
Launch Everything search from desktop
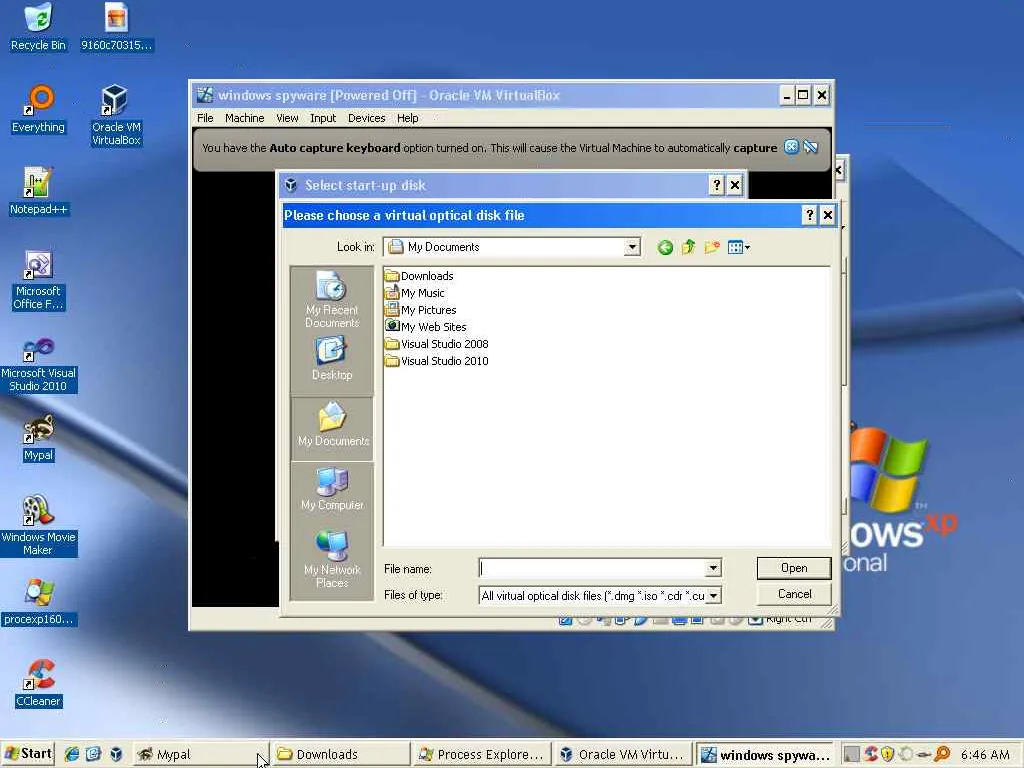tap(38, 109)
